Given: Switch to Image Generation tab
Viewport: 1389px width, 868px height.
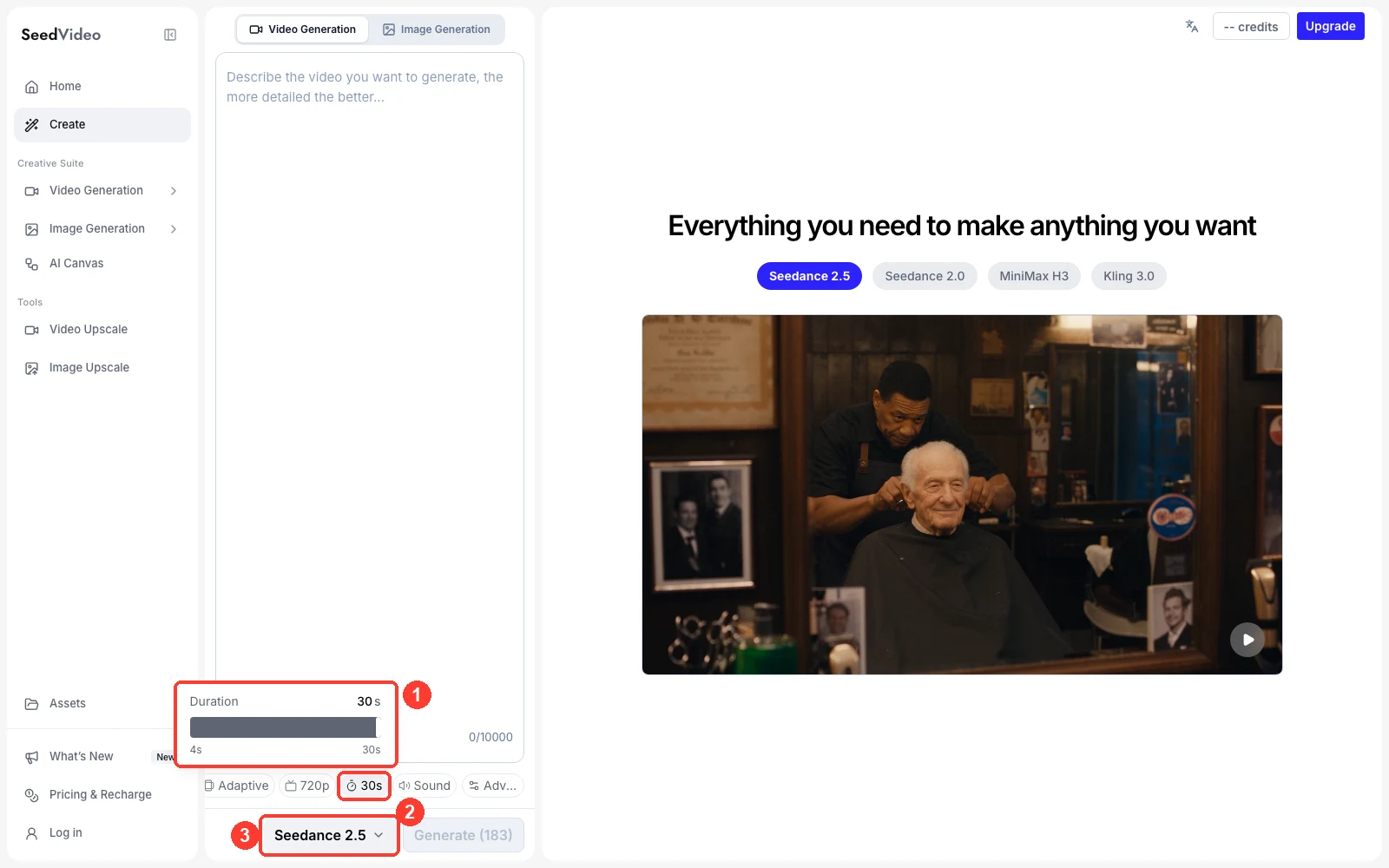Looking at the screenshot, I should [x=437, y=30].
